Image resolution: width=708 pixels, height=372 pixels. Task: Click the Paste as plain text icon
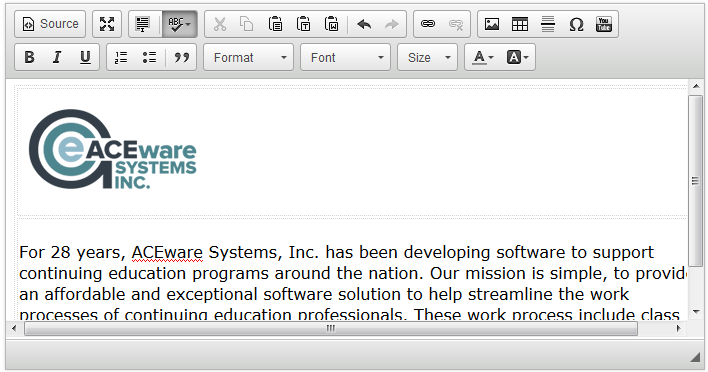(x=303, y=24)
